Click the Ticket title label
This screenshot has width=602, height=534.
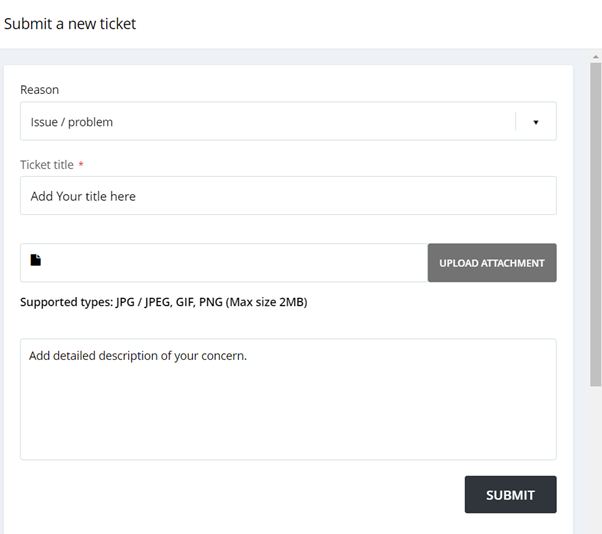tap(47, 165)
